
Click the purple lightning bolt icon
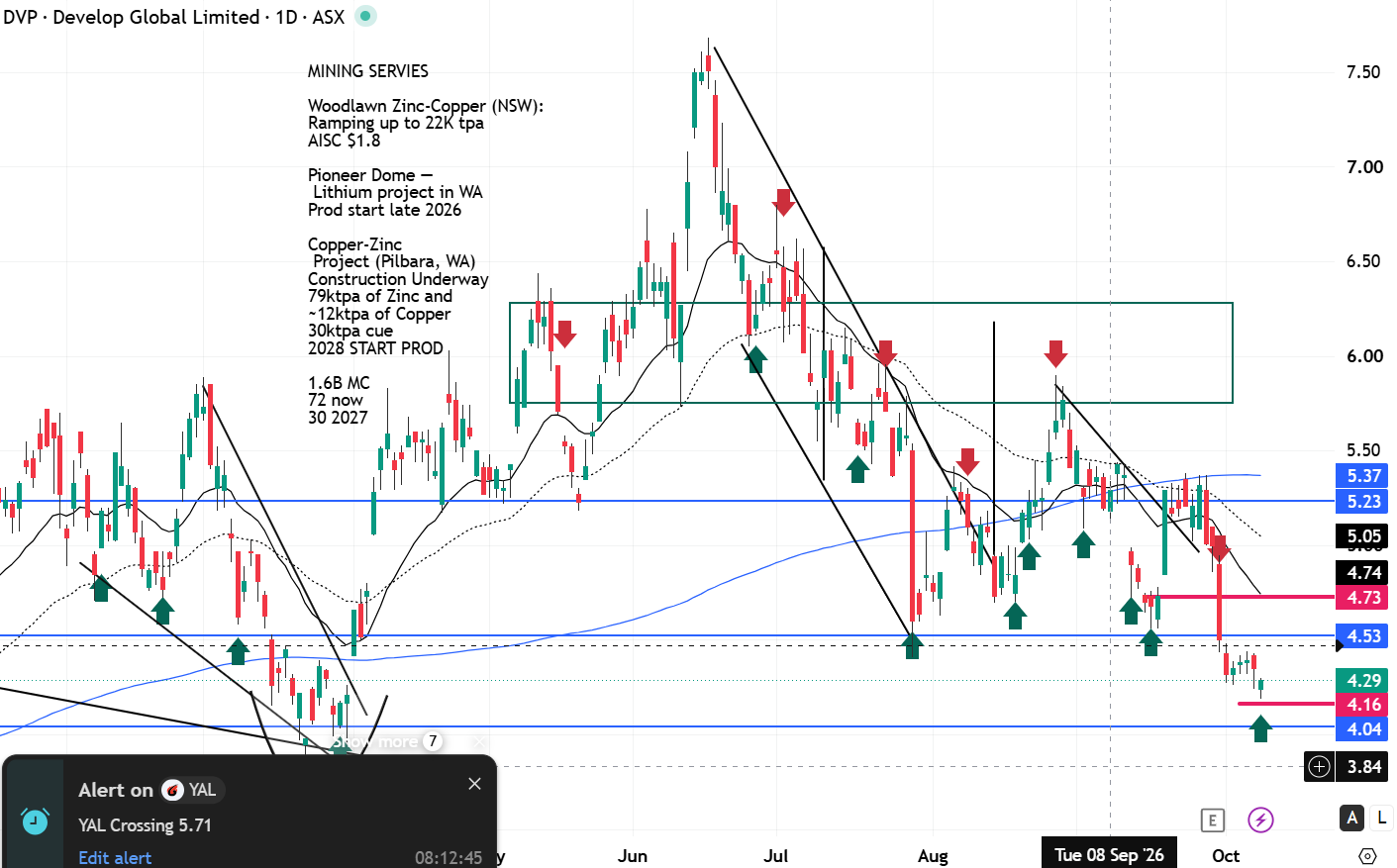pos(1260,820)
